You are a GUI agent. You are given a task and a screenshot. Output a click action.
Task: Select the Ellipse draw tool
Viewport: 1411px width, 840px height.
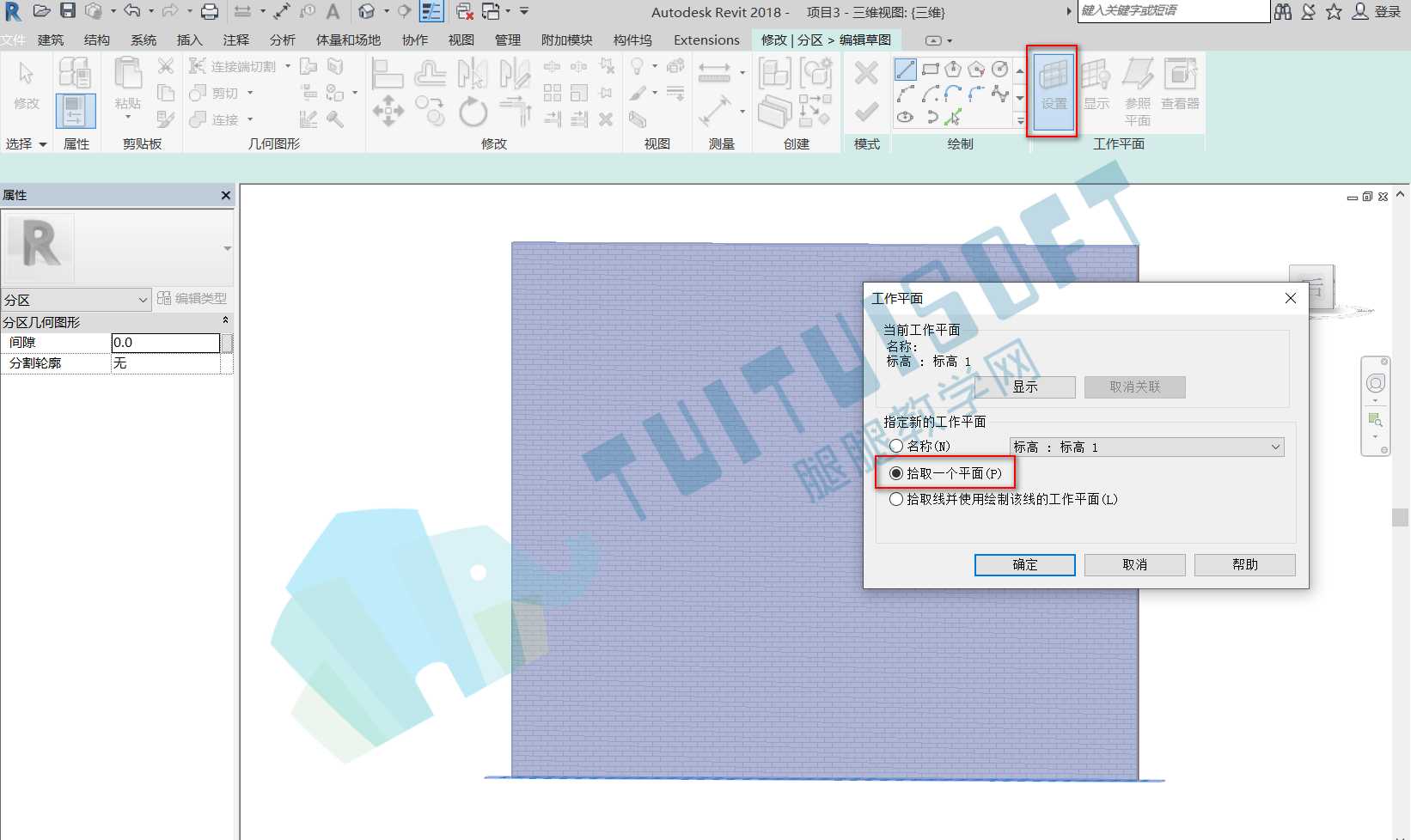[906, 117]
